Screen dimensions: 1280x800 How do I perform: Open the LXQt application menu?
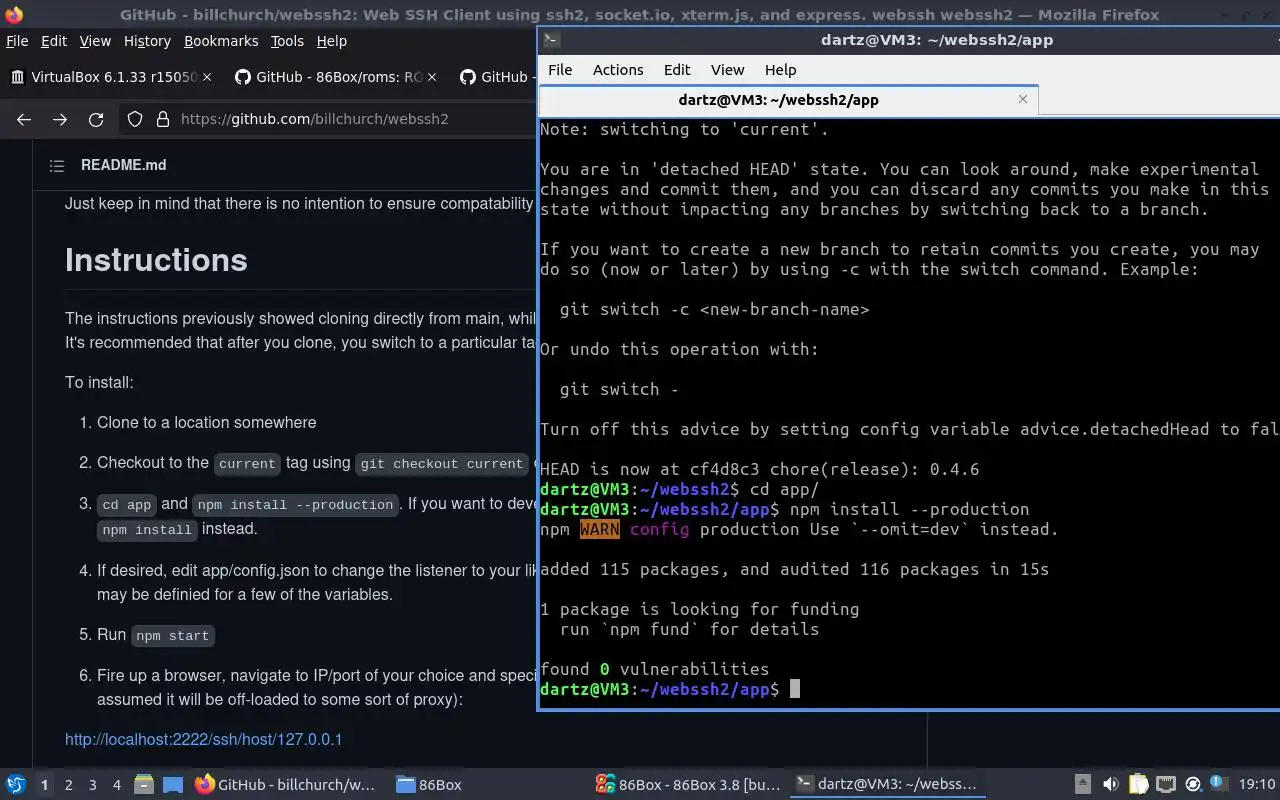15,784
